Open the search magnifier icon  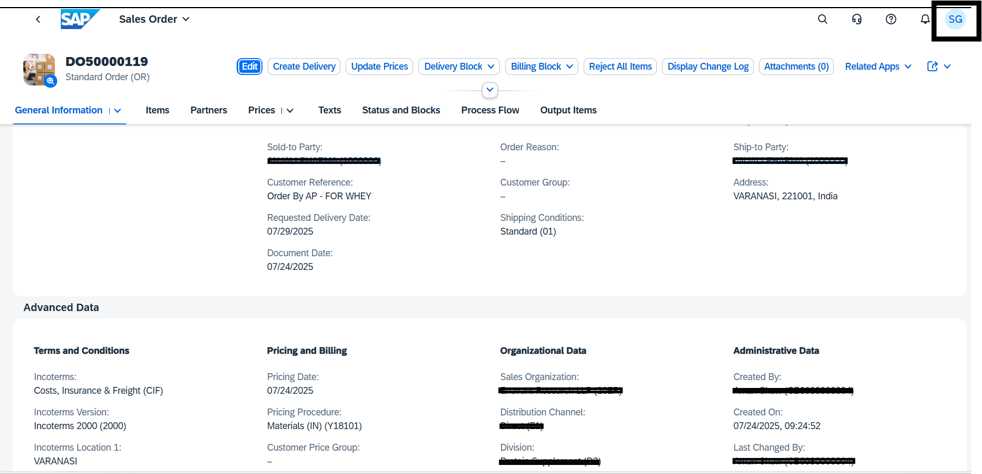coord(823,19)
